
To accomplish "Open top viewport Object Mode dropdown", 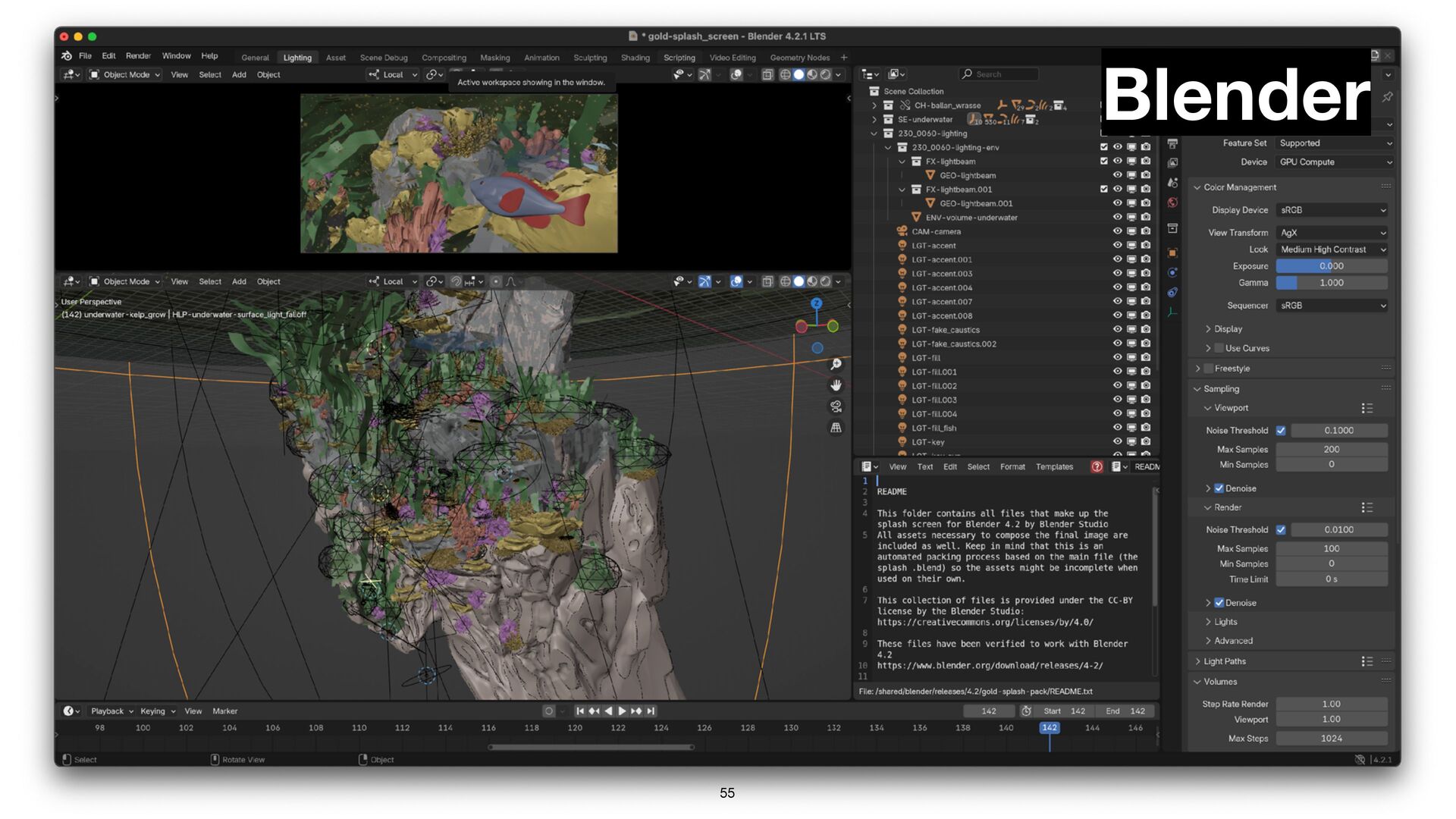I will click(x=125, y=75).
